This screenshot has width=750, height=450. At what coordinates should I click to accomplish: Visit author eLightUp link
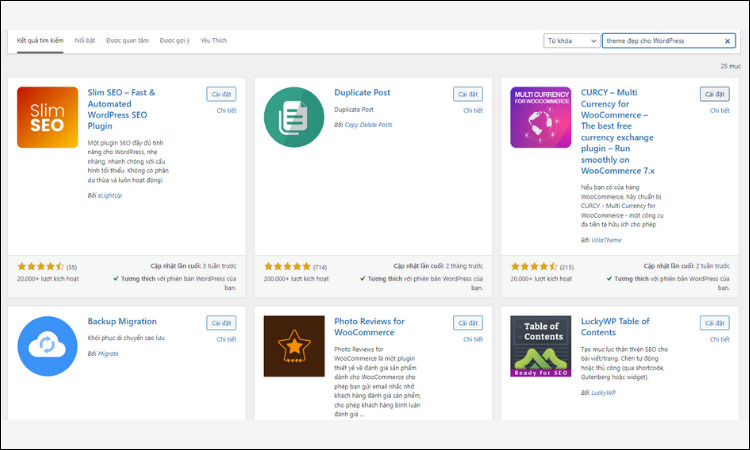pyautogui.click(x=110, y=195)
